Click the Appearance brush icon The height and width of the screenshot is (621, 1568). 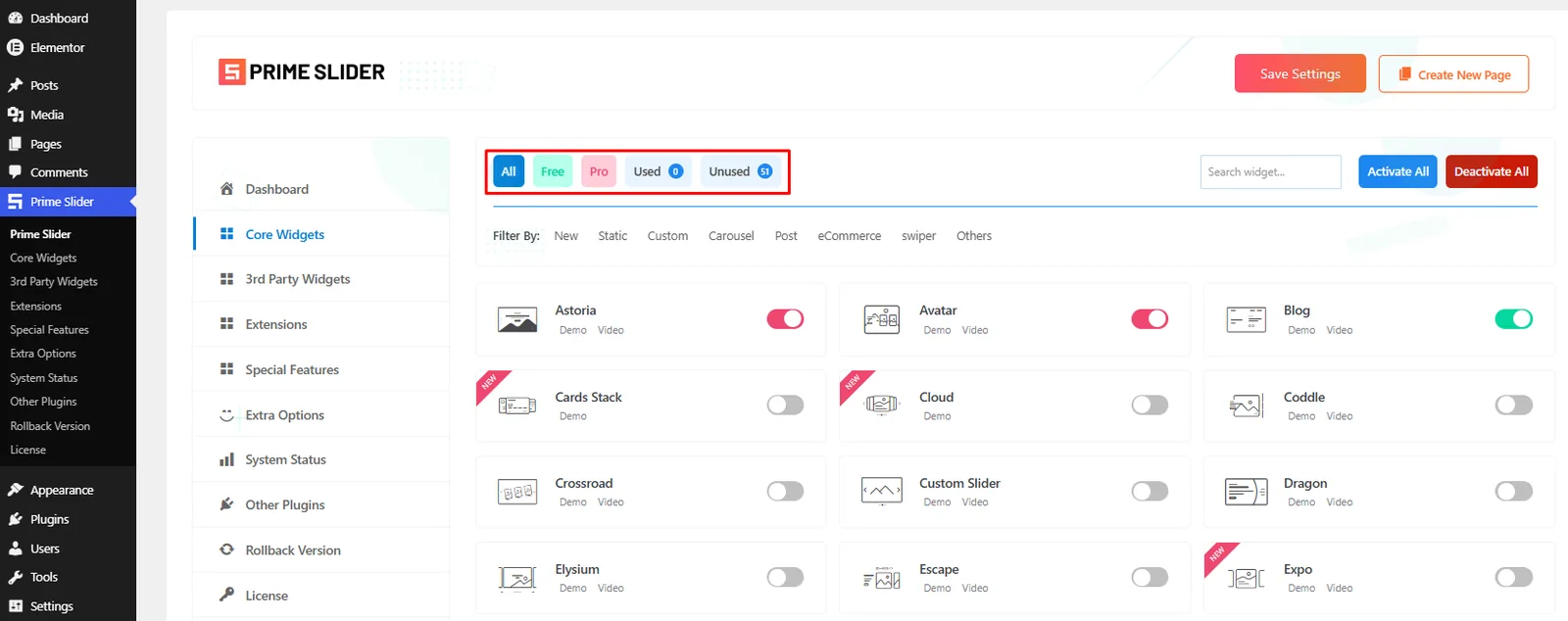point(15,490)
